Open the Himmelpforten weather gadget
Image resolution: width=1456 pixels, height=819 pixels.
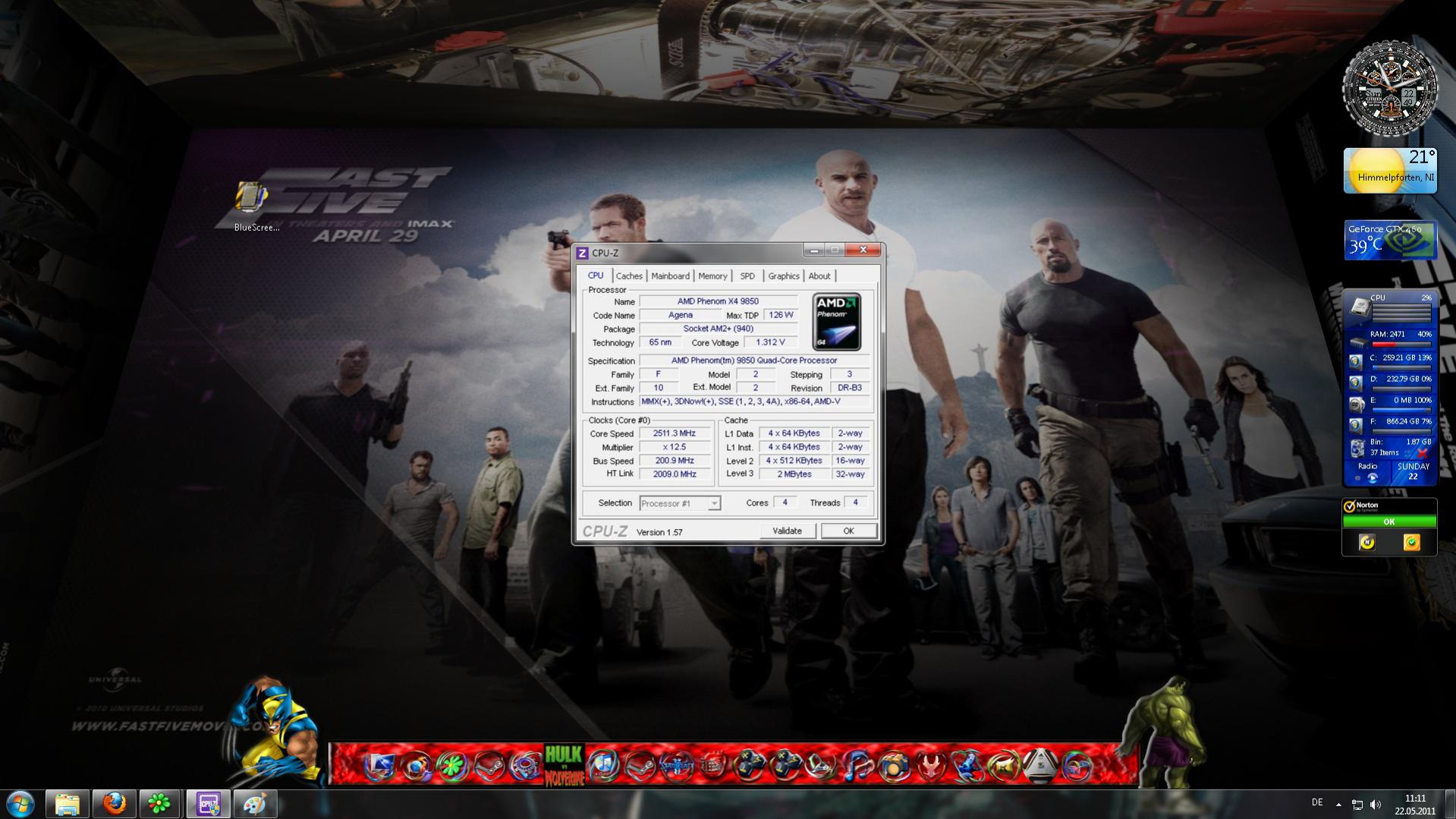coord(1389,171)
